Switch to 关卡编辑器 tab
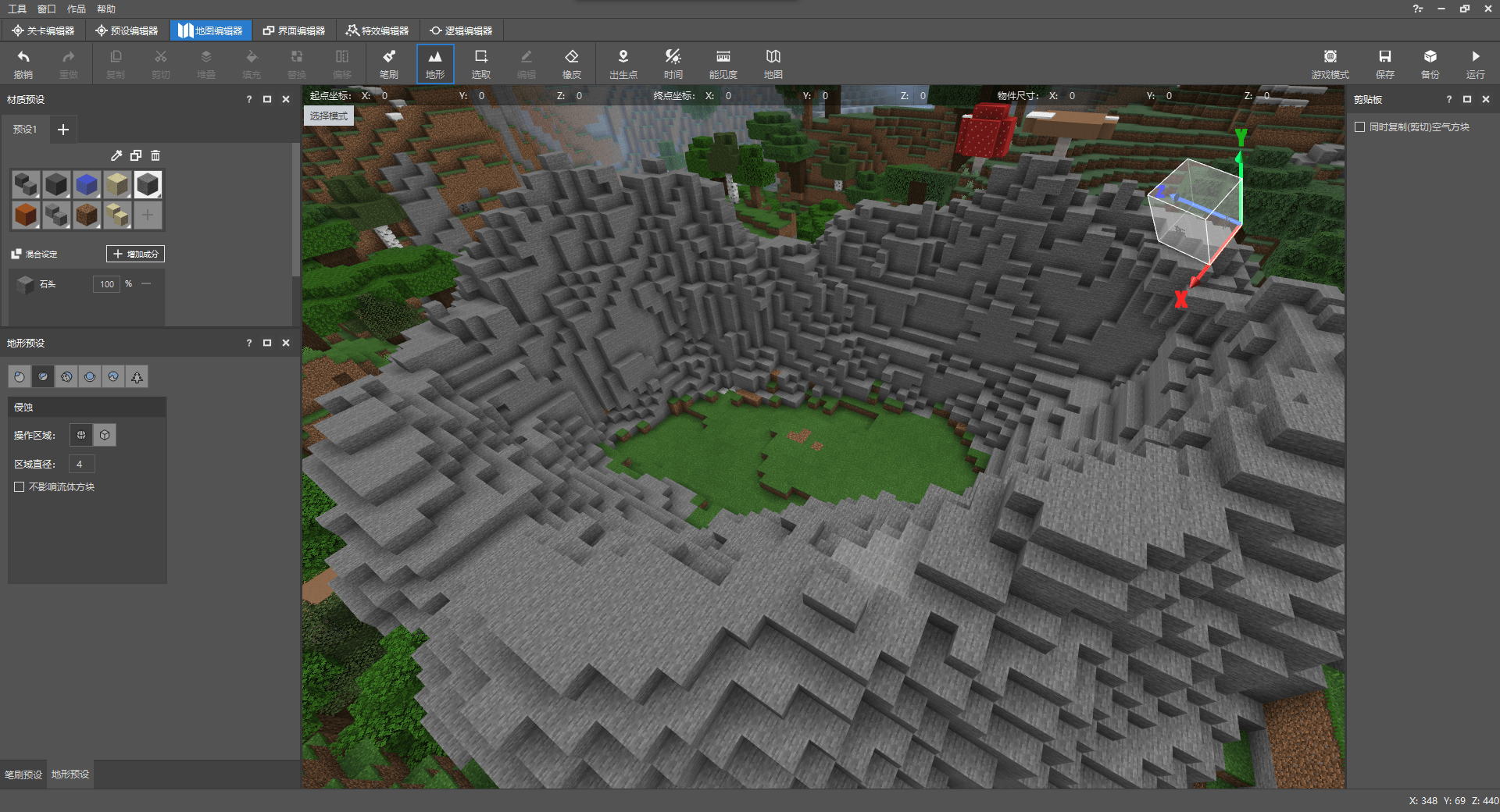 click(43, 30)
